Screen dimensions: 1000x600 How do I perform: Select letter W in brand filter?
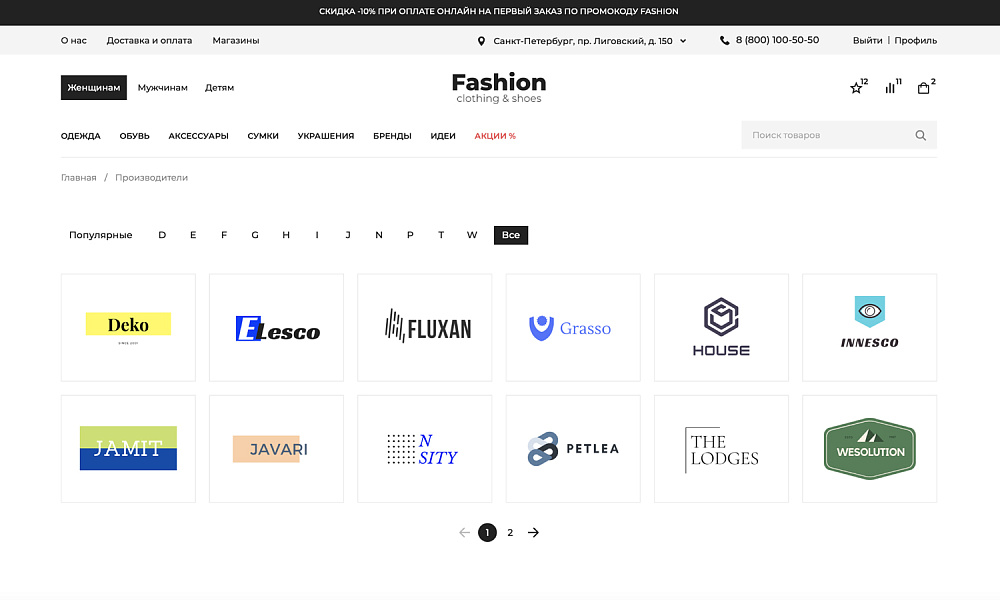pos(471,234)
